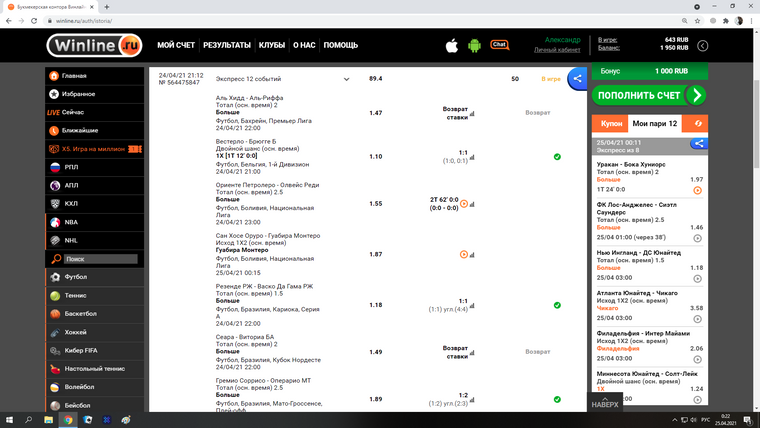The image size is (760, 428).
Task: Open Windows Start menu
Action: [9, 420]
